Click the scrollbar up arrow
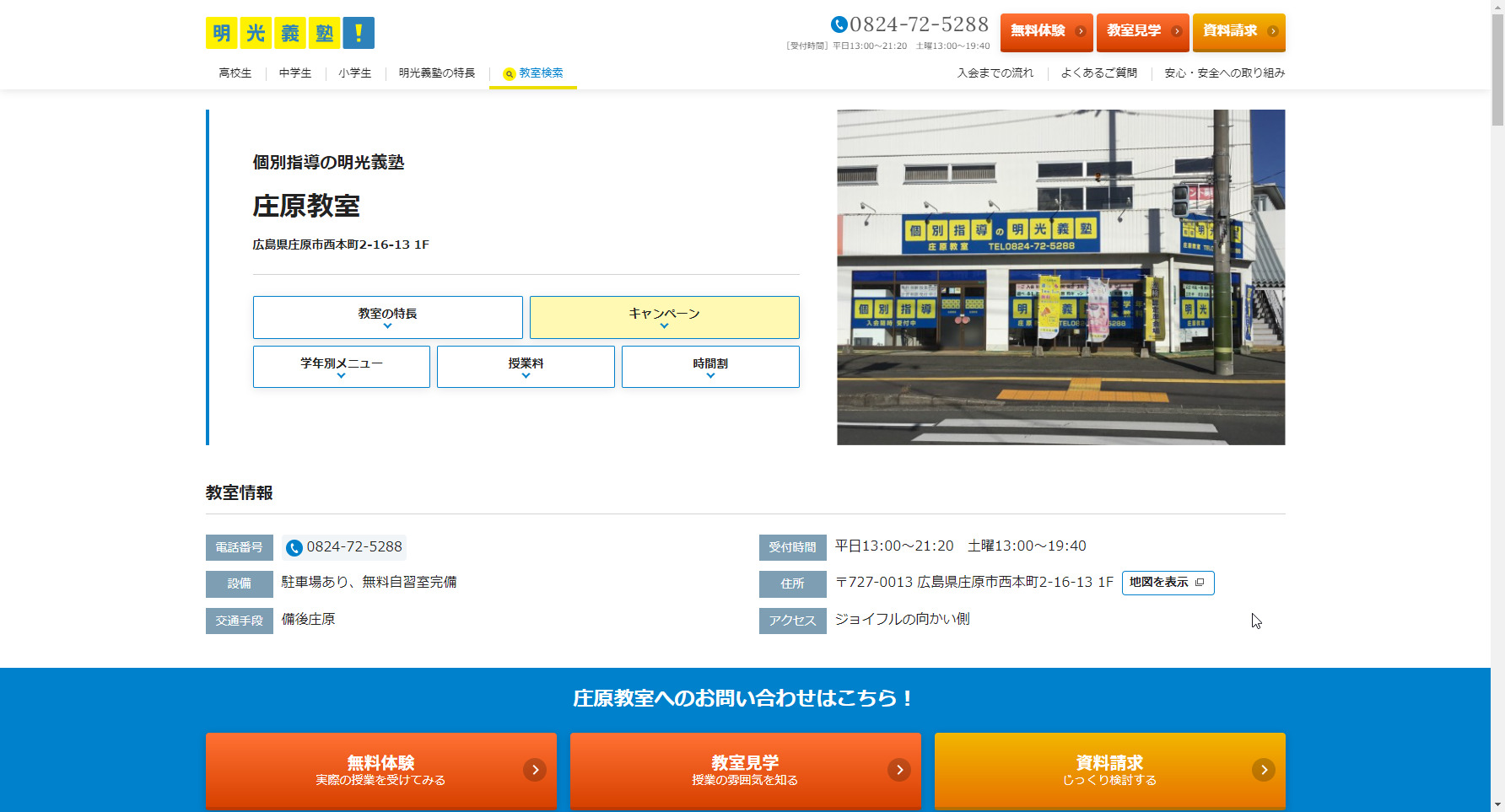This screenshot has height=812, width=1505. coord(1497,7)
